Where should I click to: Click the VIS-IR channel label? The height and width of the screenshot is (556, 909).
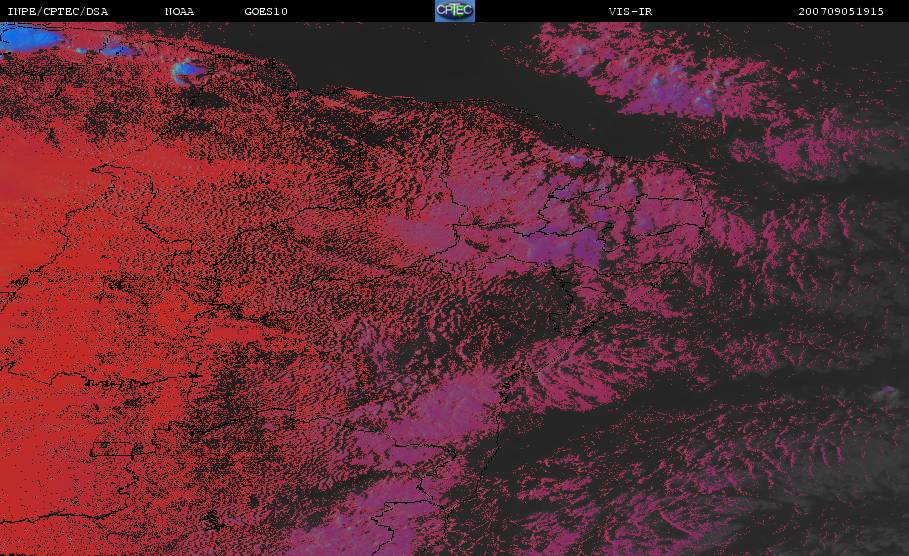click(x=630, y=12)
